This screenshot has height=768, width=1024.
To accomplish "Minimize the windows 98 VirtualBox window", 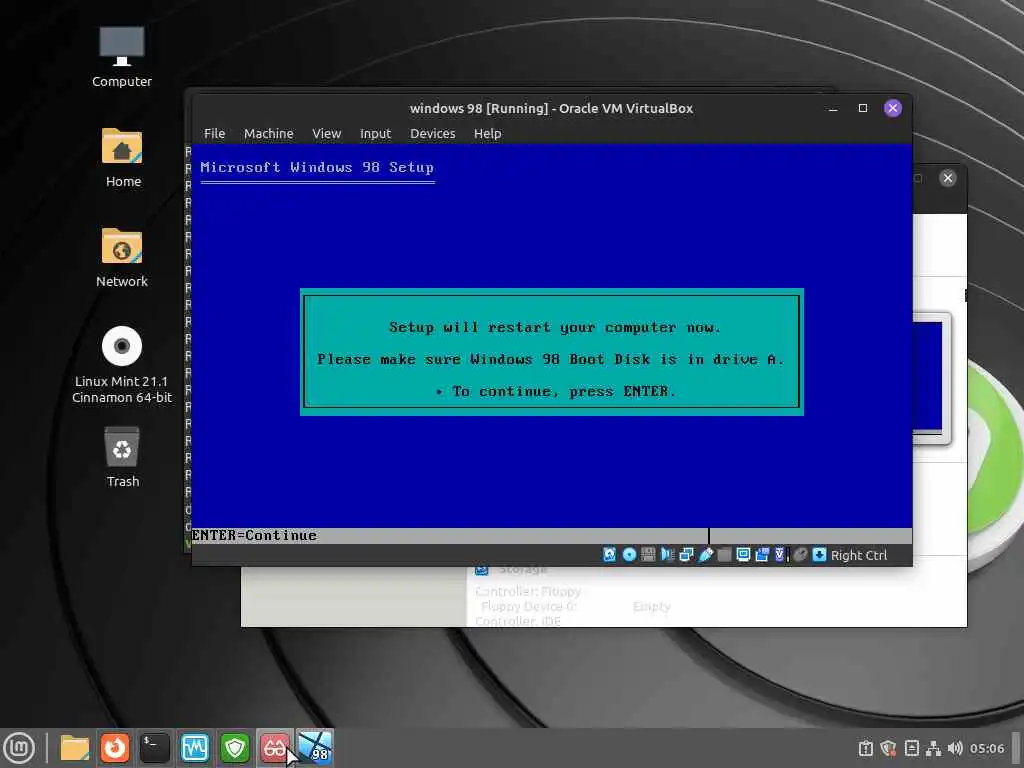I will pos(833,108).
